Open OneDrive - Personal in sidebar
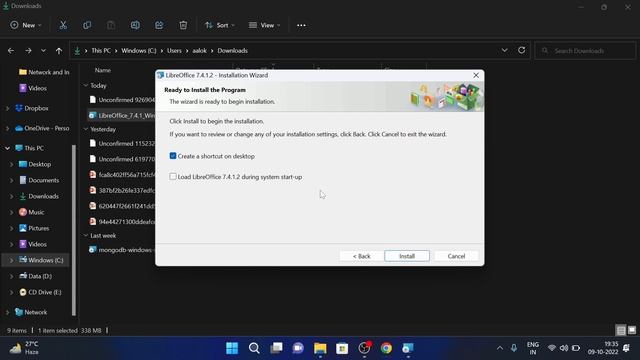Screen dimensions: 640x360 pyautogui.click(x=42, y=128)
